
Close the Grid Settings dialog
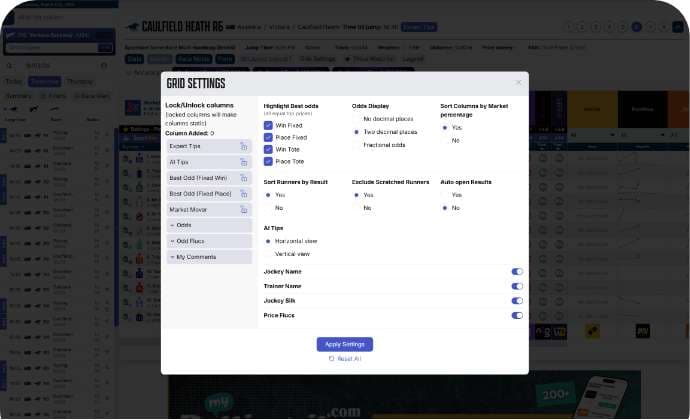[x=518, y=82]
